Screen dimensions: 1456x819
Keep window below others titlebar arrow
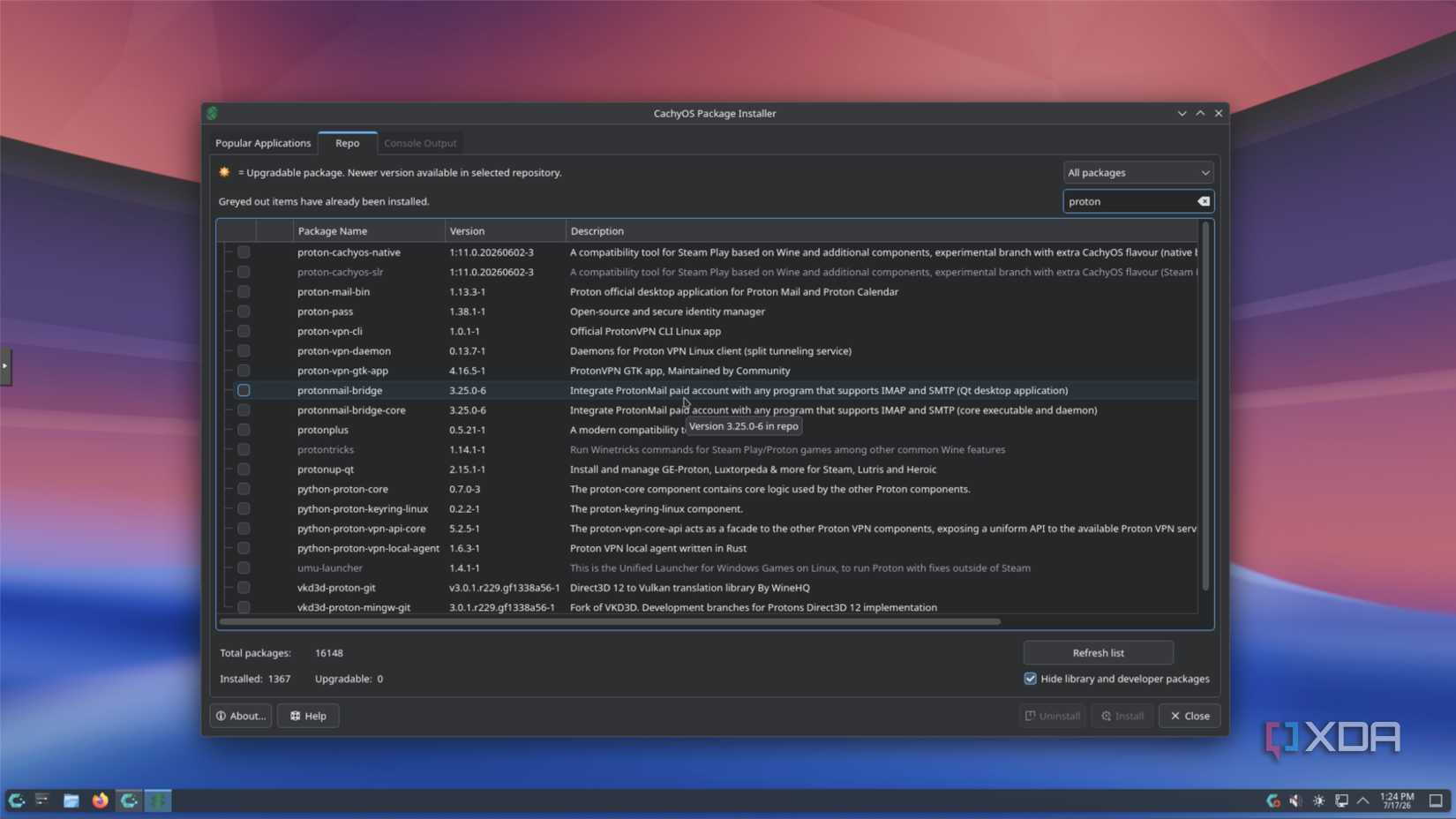pos(1182,113)
